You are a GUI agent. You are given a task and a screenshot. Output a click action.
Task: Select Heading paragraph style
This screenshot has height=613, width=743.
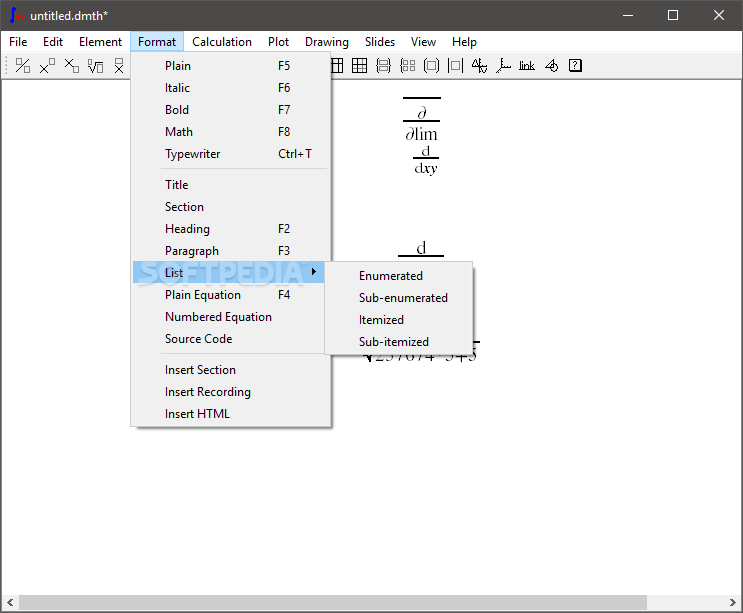tap(231, 229)
